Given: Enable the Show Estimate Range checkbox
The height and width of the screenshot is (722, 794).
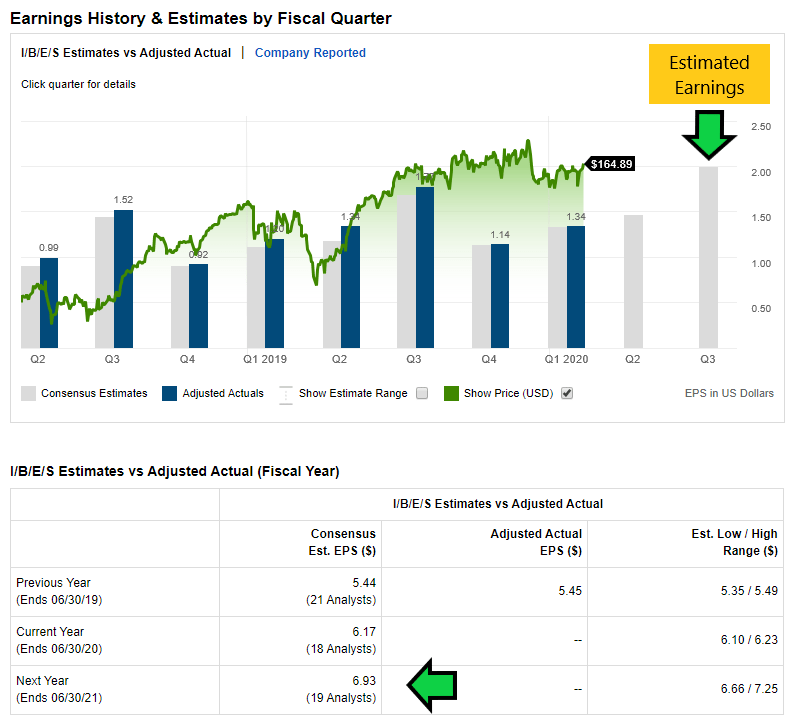Looking at the screenshot, I should (422, 393).
